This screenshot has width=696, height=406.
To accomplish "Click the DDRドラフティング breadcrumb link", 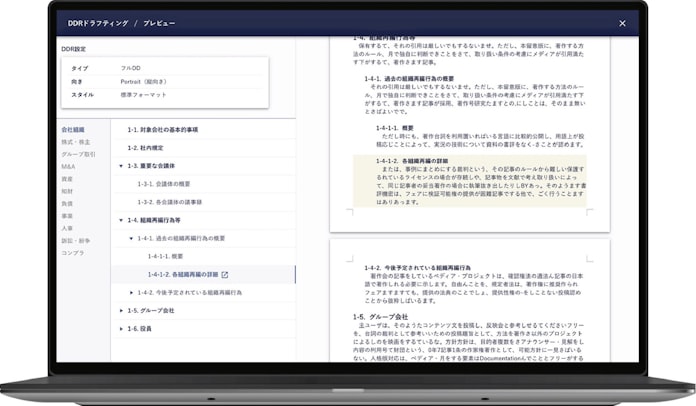I will click(x=97, y=22).
